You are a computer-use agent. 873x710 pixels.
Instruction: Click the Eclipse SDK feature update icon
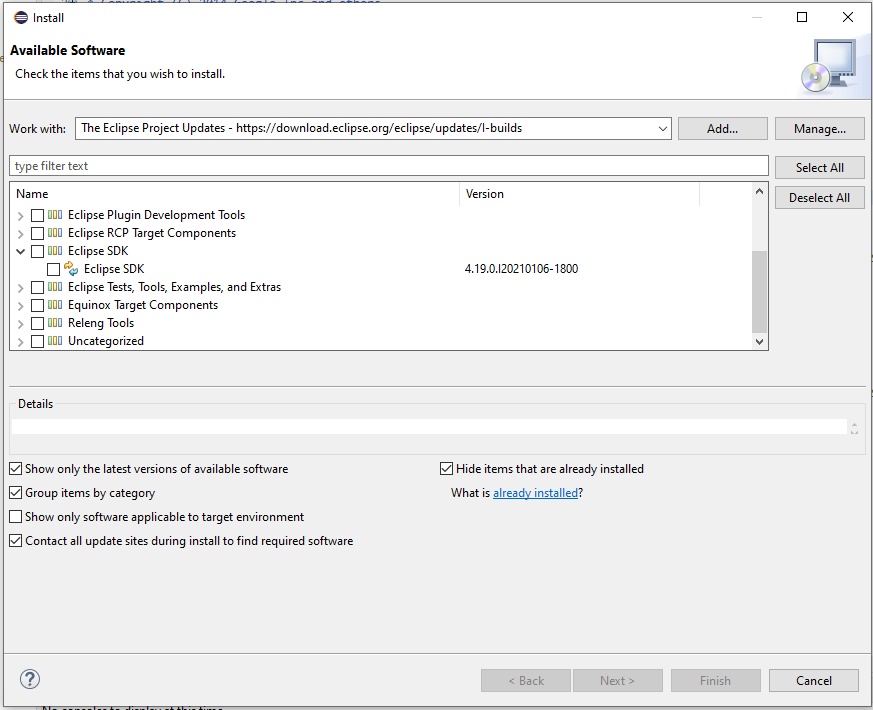click(x=71, y=268)
